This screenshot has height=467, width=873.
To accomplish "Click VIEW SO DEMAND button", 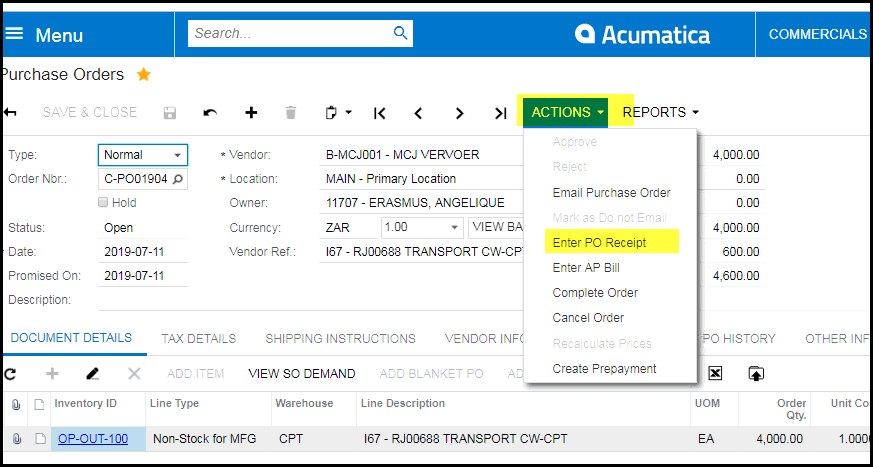I will (x=301, y=374).
